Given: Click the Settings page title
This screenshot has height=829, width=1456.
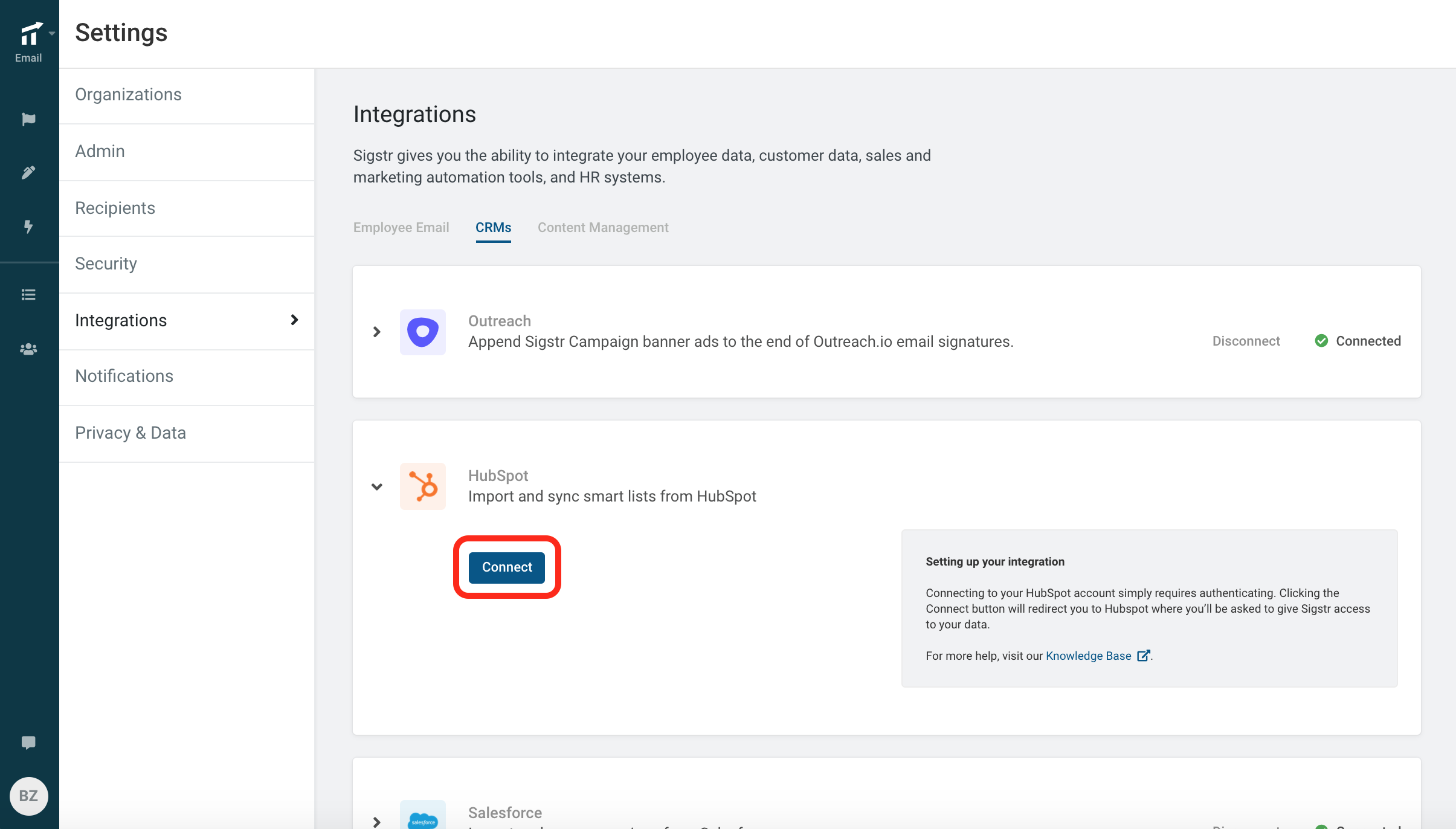Looking at the screenshot, I should click(121, 33).
